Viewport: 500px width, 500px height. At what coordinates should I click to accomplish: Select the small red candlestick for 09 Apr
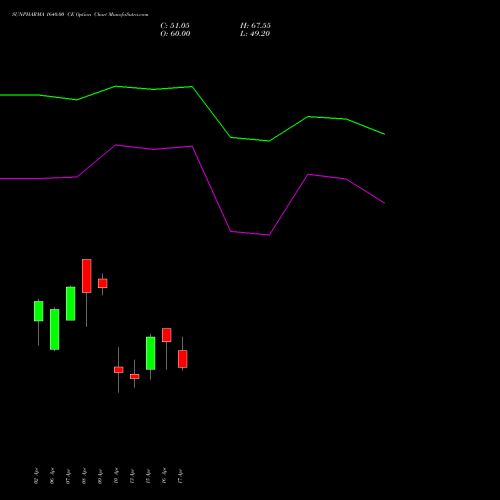pyautogui.click(x=103, y=283)
